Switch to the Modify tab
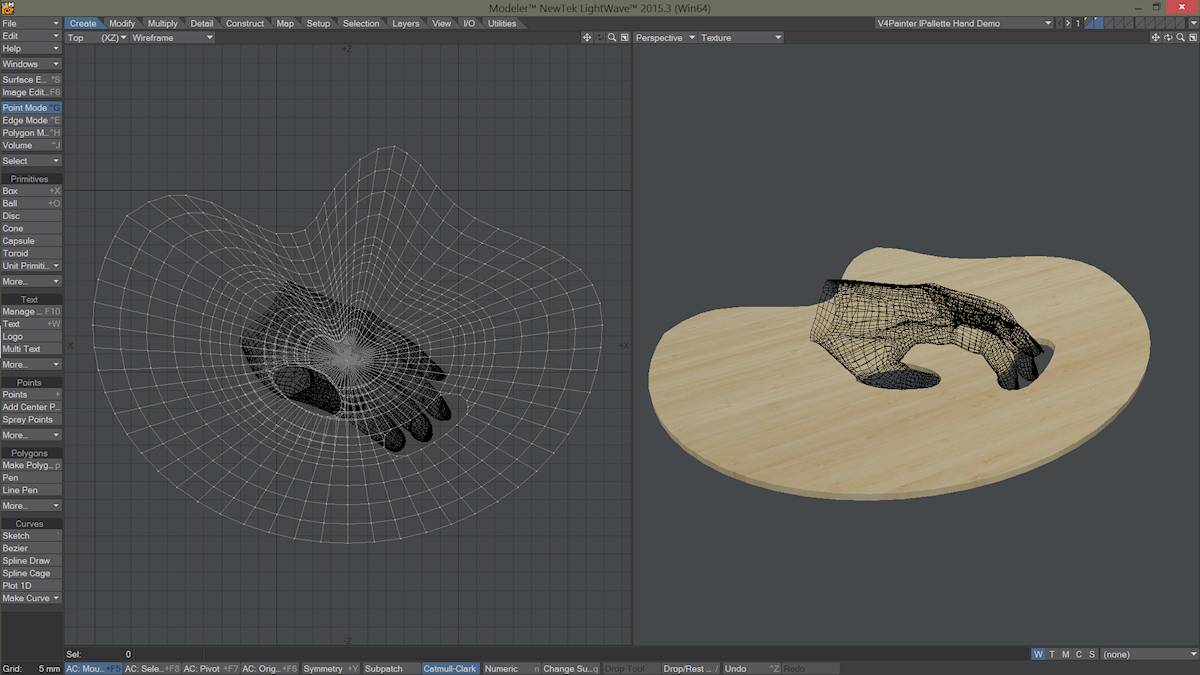1200x675 pixels. (x=122, y=23)
